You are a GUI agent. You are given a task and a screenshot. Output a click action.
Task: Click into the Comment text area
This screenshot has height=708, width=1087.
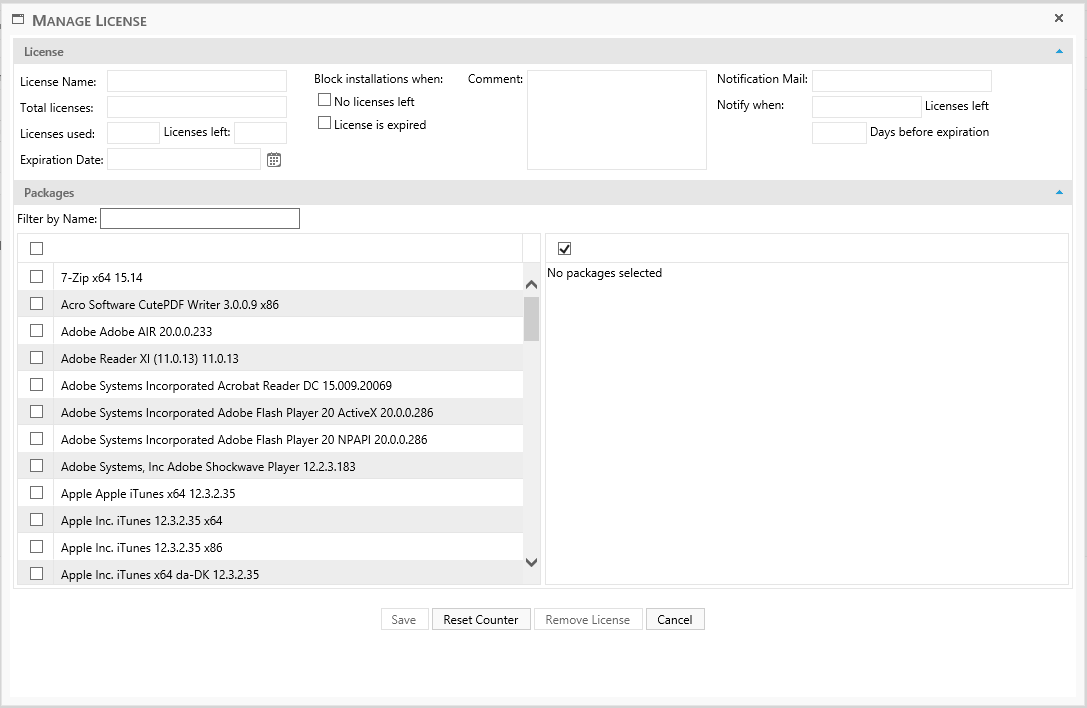(616, 120)
